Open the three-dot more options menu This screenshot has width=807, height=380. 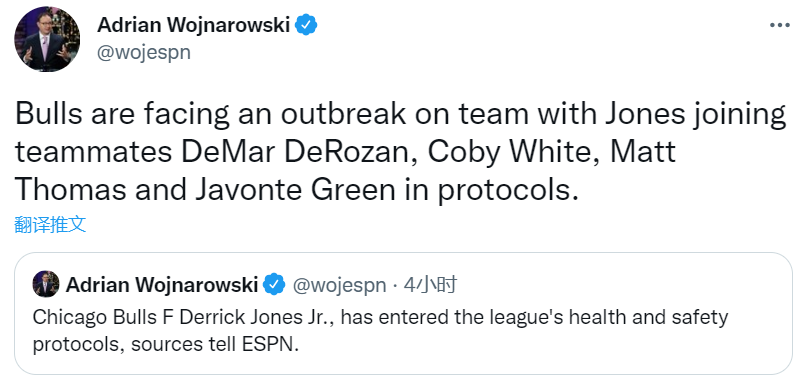779,25
